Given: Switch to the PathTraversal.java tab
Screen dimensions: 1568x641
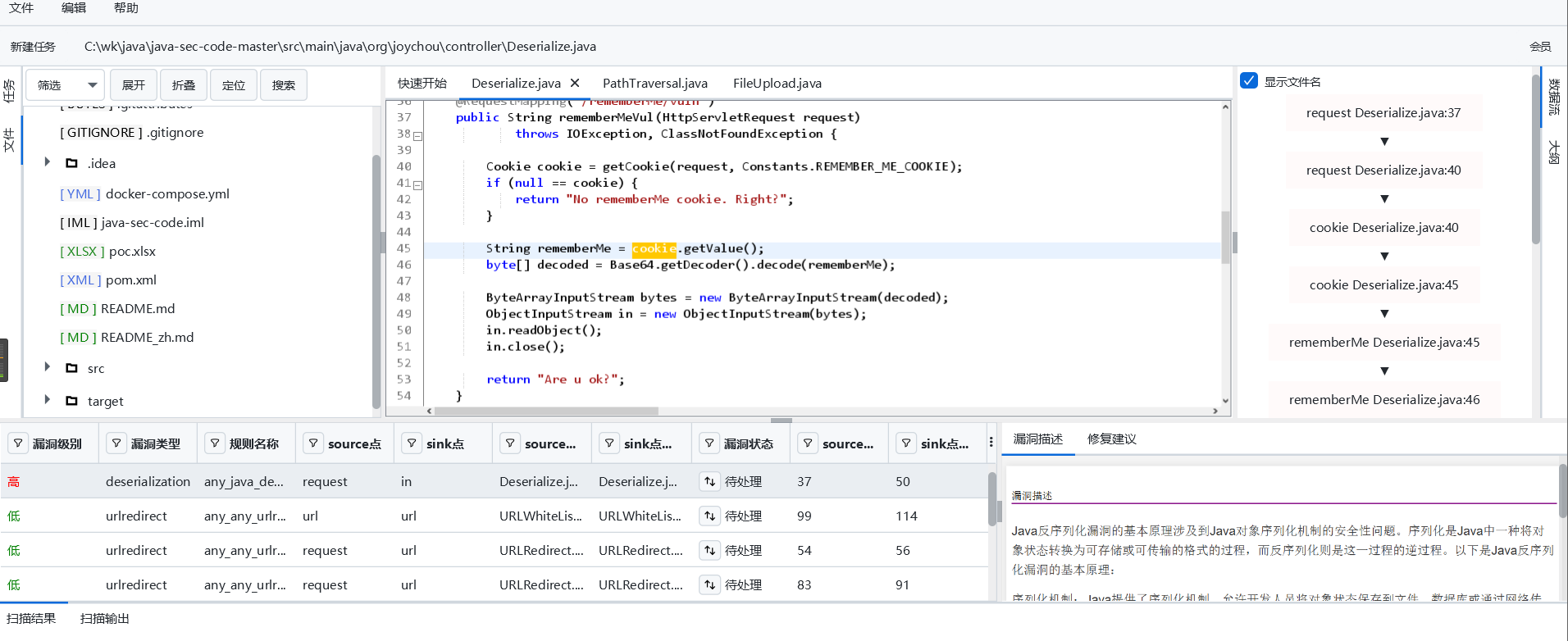Looking at the screenshot, I should [655, 83].
